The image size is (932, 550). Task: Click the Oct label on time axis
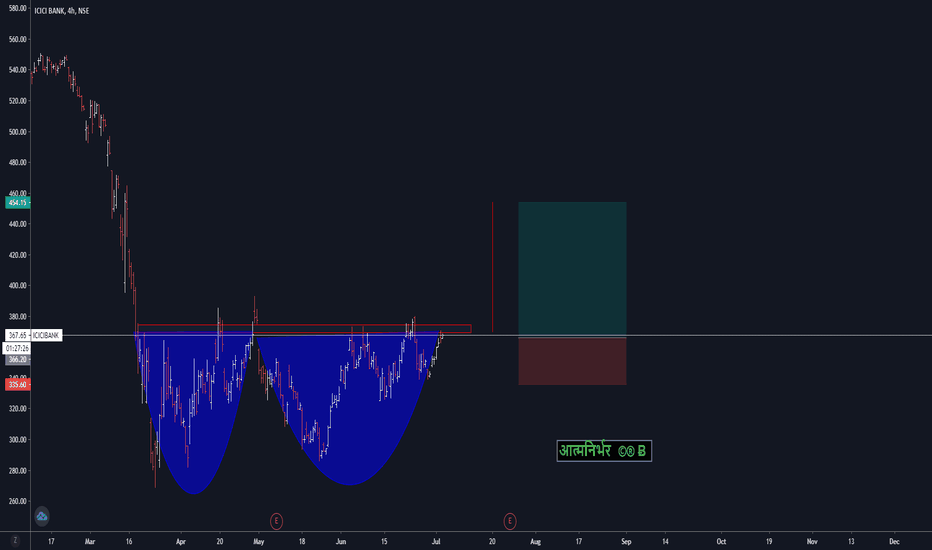tap(721, 541)
